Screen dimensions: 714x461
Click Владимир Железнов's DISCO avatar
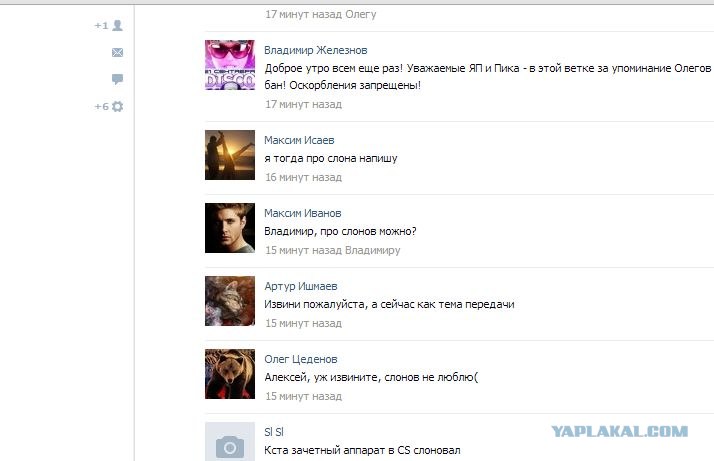tap(230, 65)
